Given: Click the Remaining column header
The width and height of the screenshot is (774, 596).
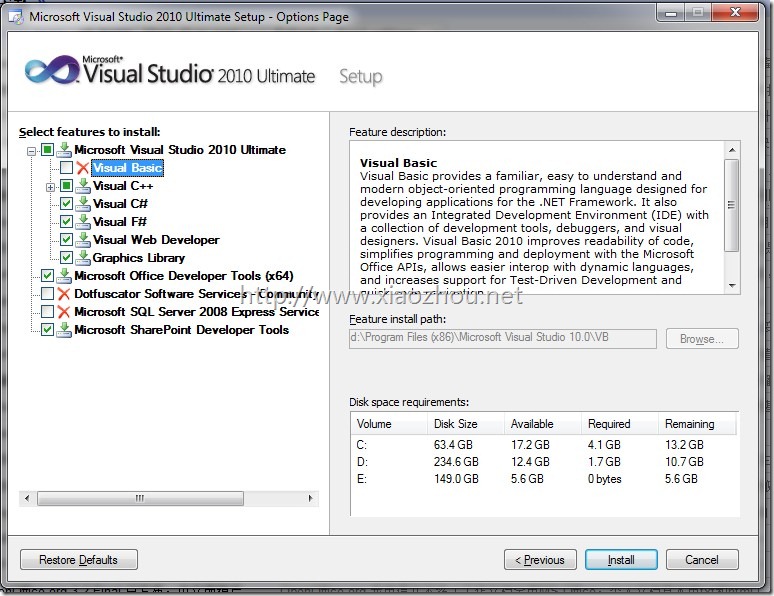Looking at the screenshot, I should point(697,424).
